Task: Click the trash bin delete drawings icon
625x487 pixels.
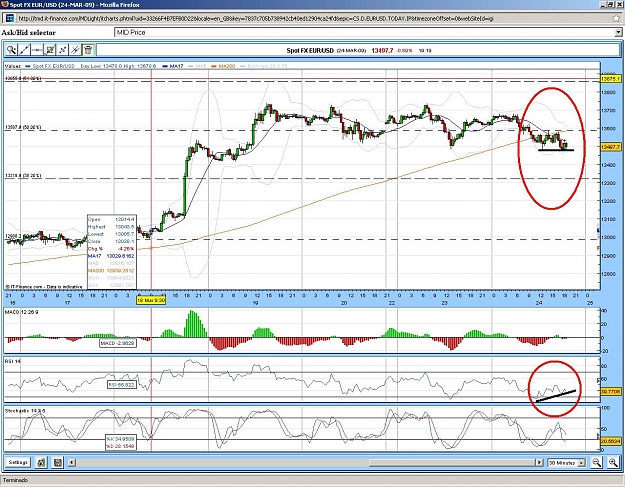Action: (88, 50)
